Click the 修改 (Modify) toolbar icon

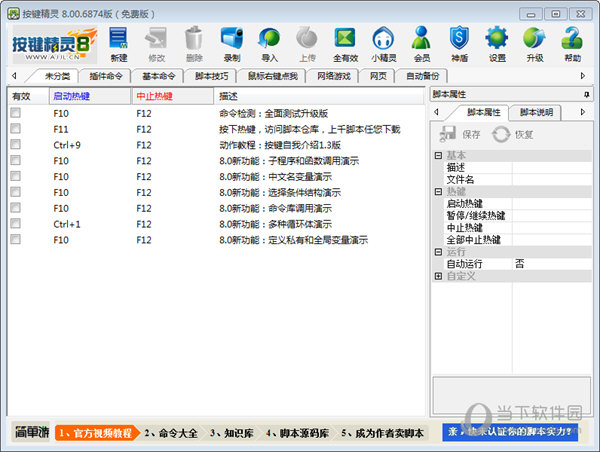pos(156,44)
